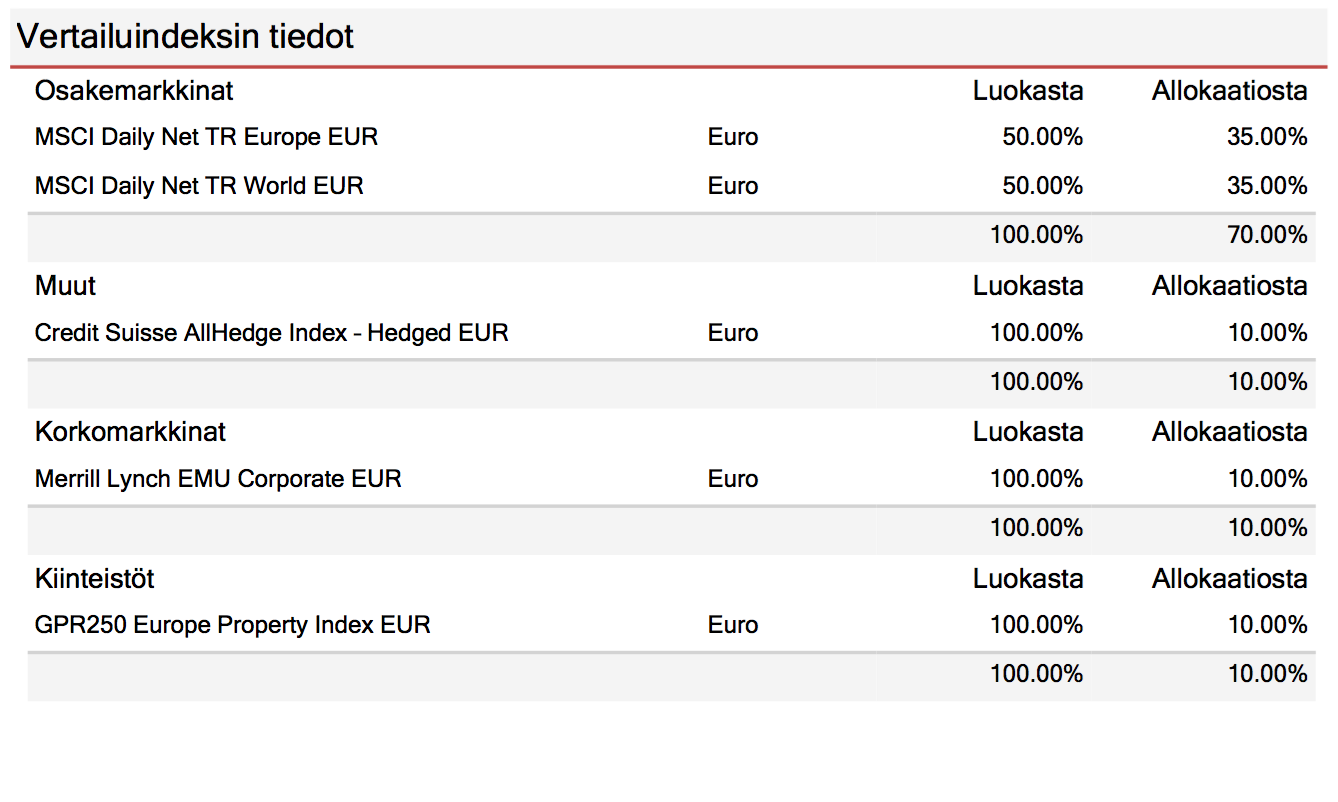Select MSCI Daily Net TR World EUR row
Viewport: 1338px width, 802px height.
click(671, 186)
